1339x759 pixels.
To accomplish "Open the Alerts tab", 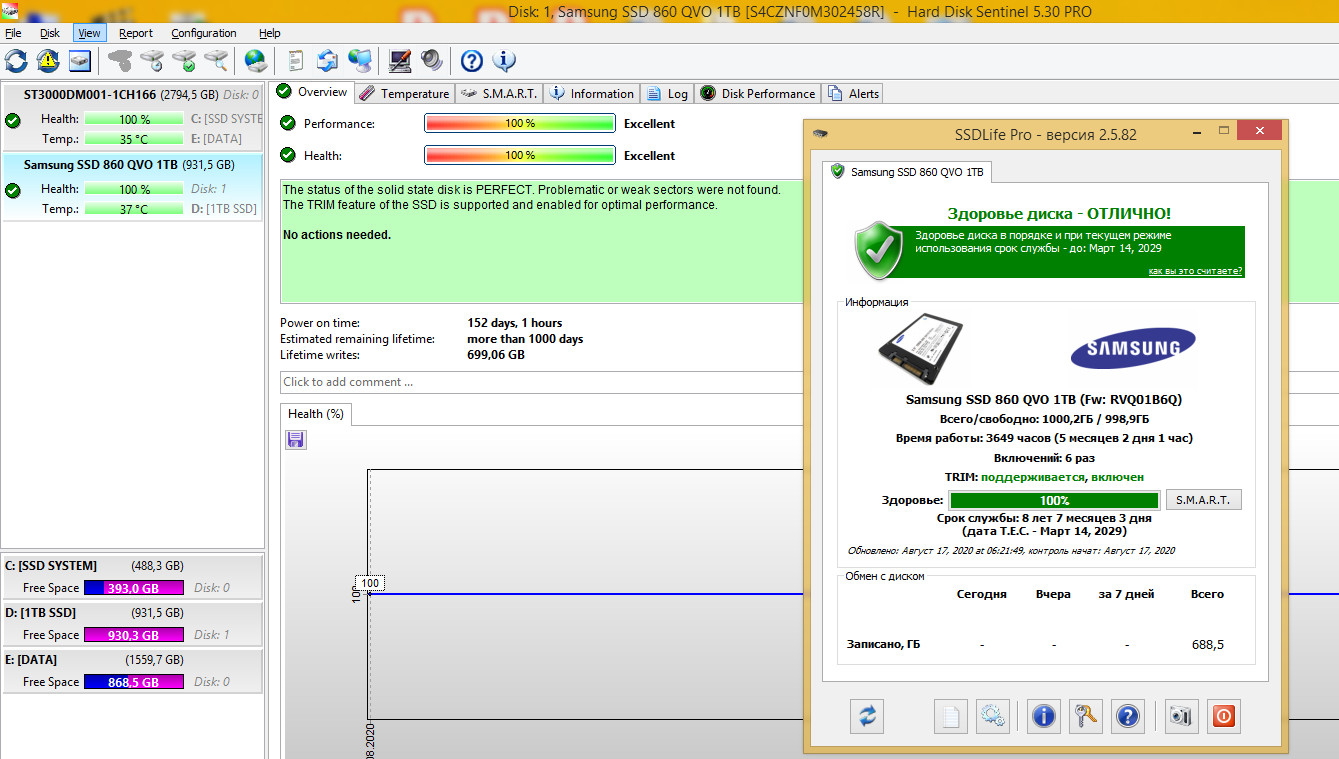I will tap(854, 93).
